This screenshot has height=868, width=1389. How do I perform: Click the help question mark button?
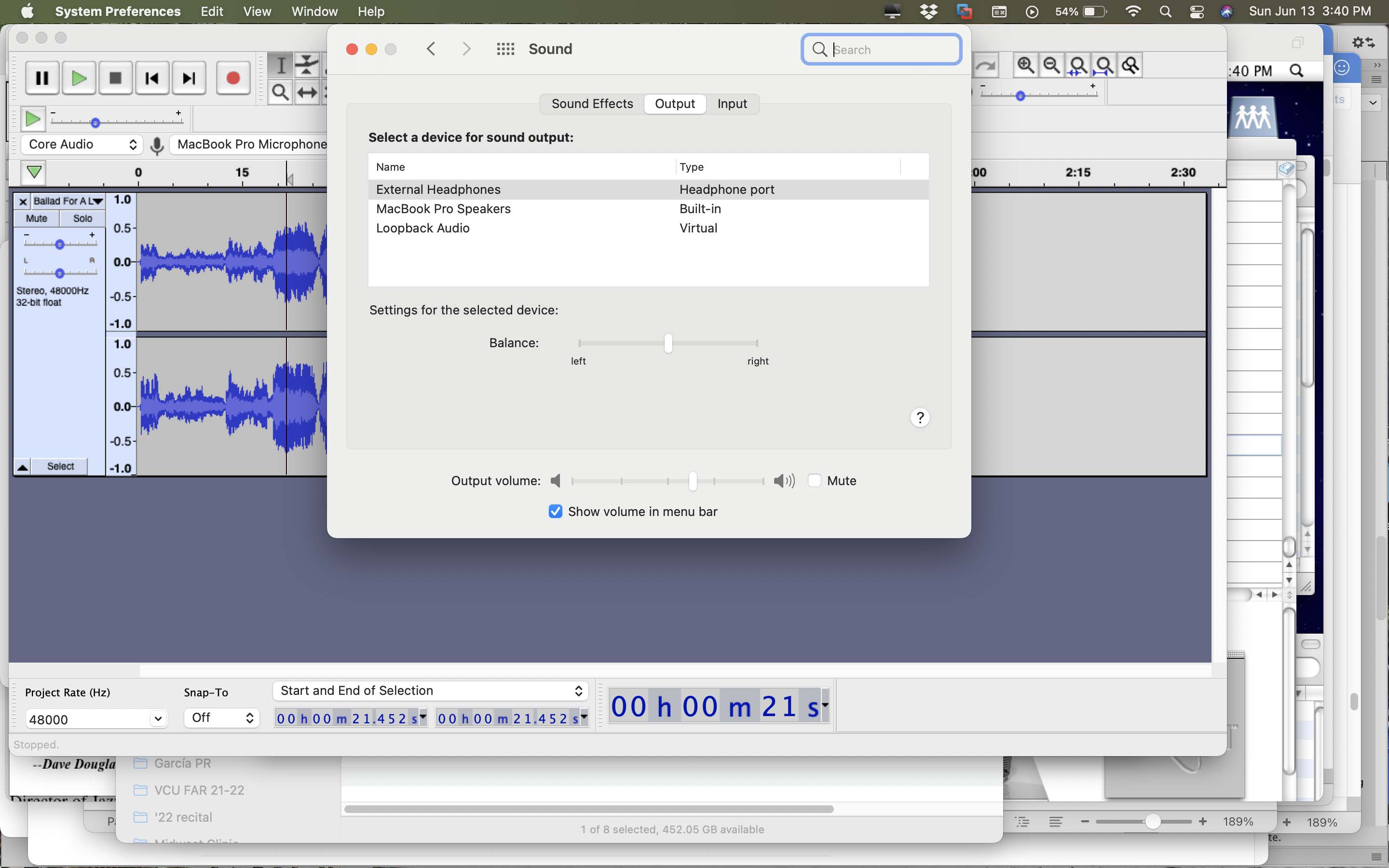(920, 417)
